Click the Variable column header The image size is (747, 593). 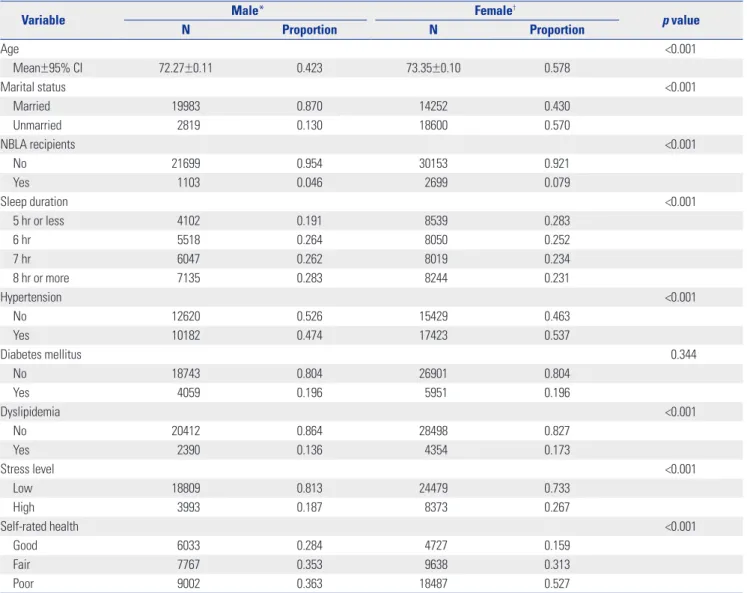click(43, 20)
